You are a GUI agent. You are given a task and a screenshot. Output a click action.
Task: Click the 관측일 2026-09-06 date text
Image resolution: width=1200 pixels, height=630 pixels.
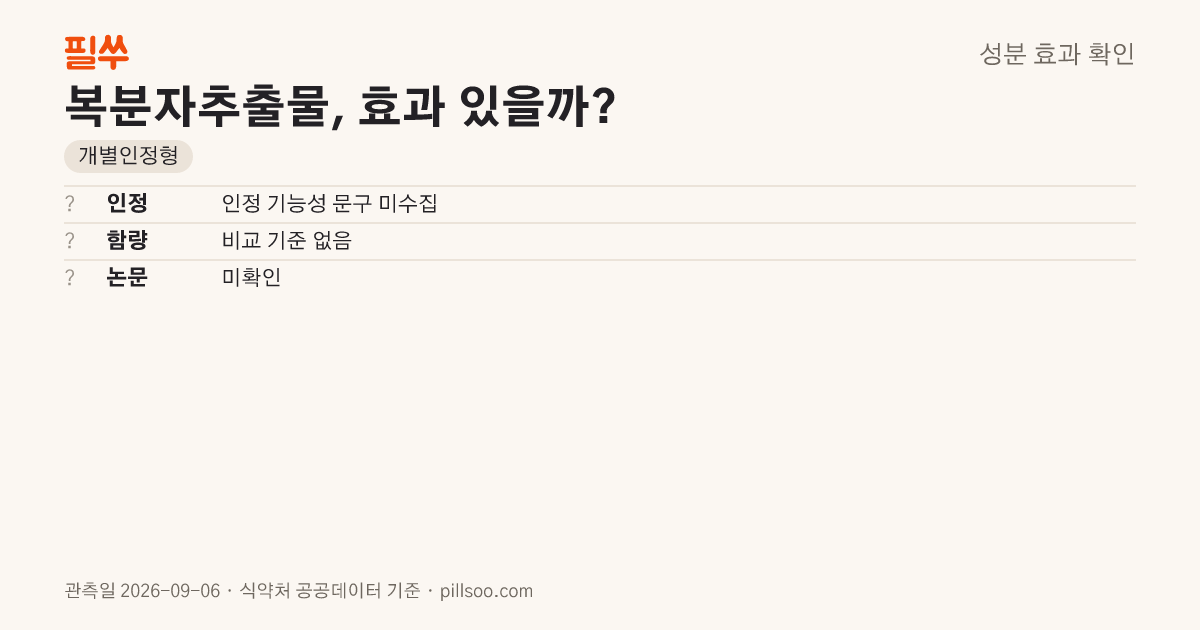[x=142, y=591]
